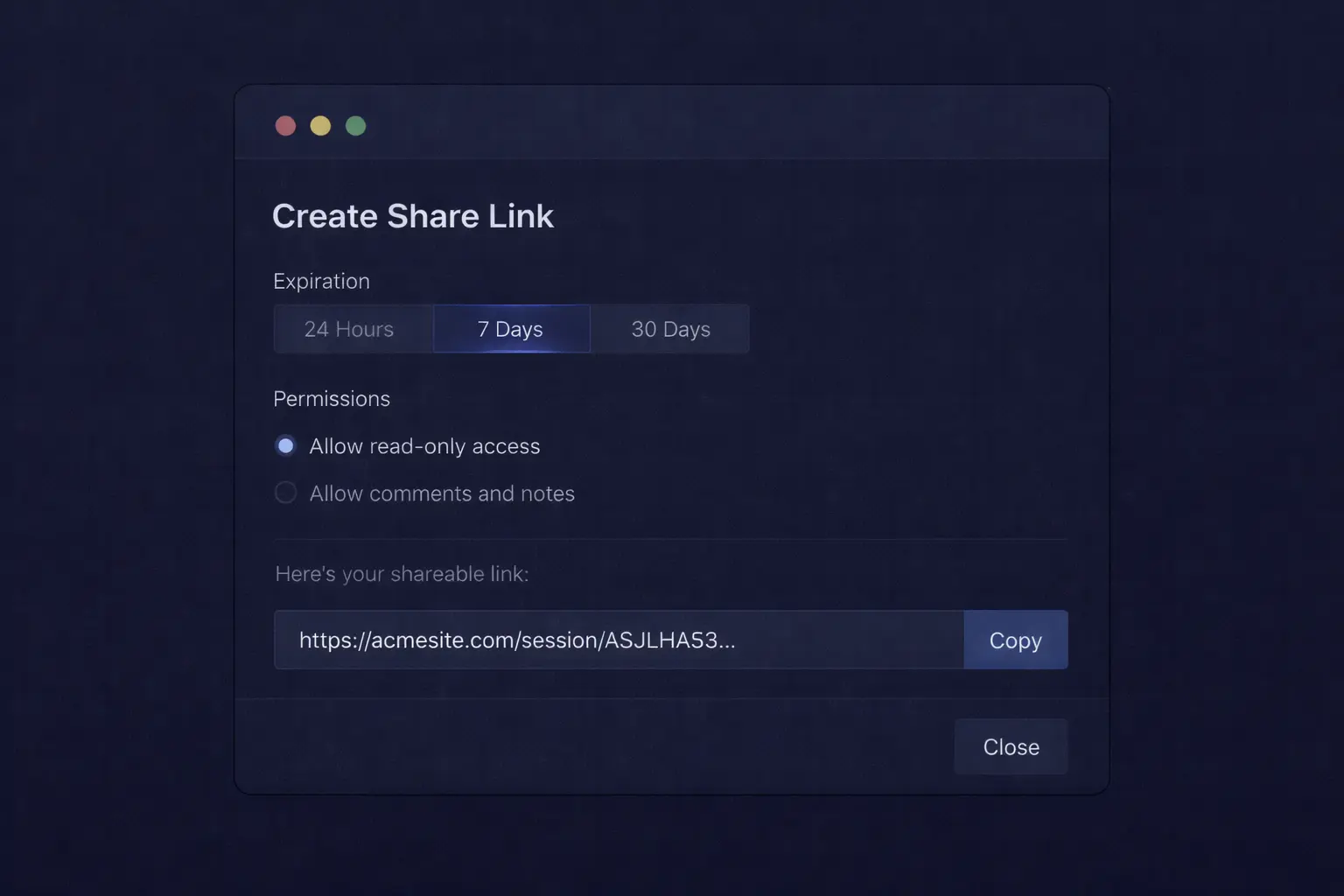Click the Close button
Screen dimensions: 1344x896
pyautogui.click(x=1011, y=746)
